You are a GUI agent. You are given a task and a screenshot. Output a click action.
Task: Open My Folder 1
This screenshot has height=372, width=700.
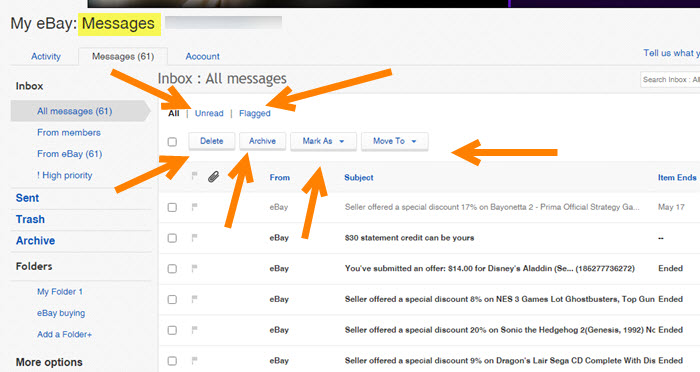coord(60,292)
